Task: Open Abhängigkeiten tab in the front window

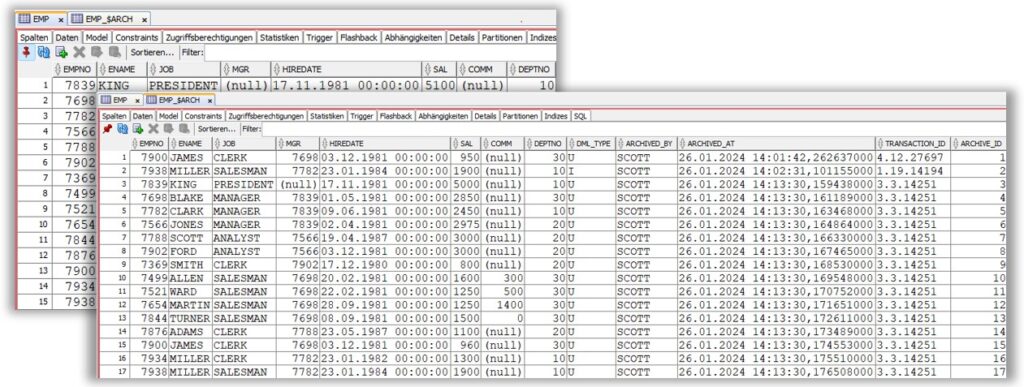Action: coord(443,116)
